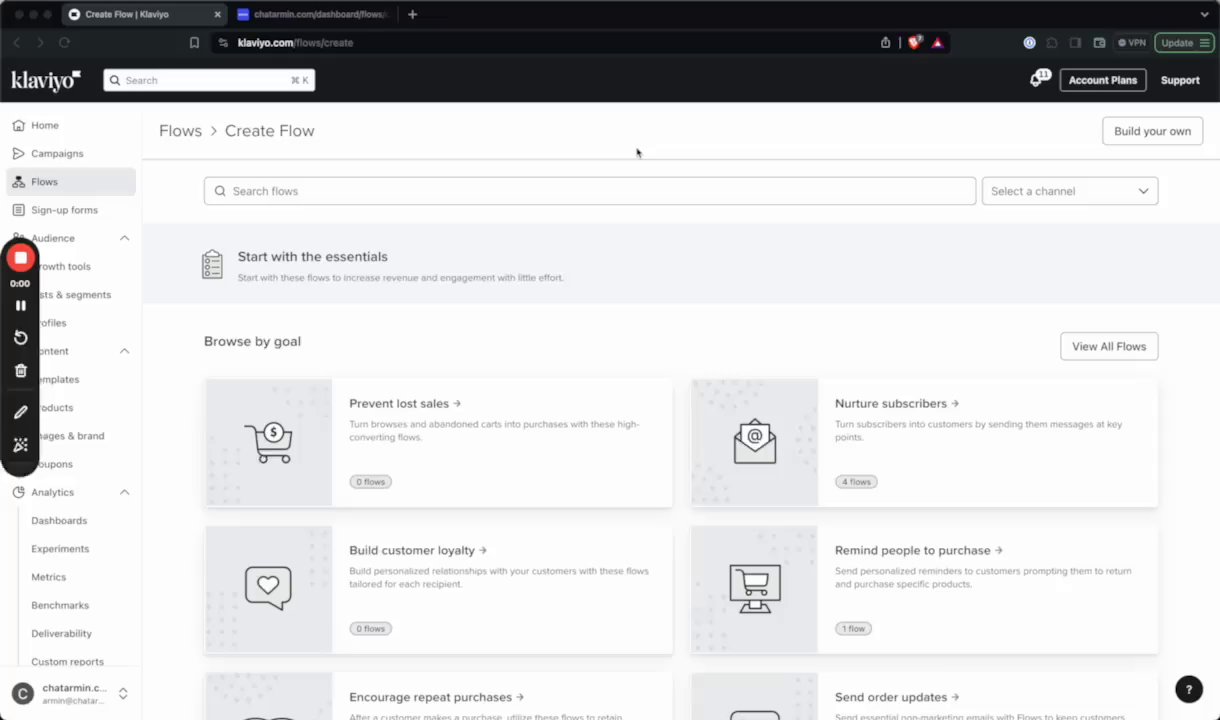Click the Sign-up forms icon
1220x720 pixels.
point(19,210)
